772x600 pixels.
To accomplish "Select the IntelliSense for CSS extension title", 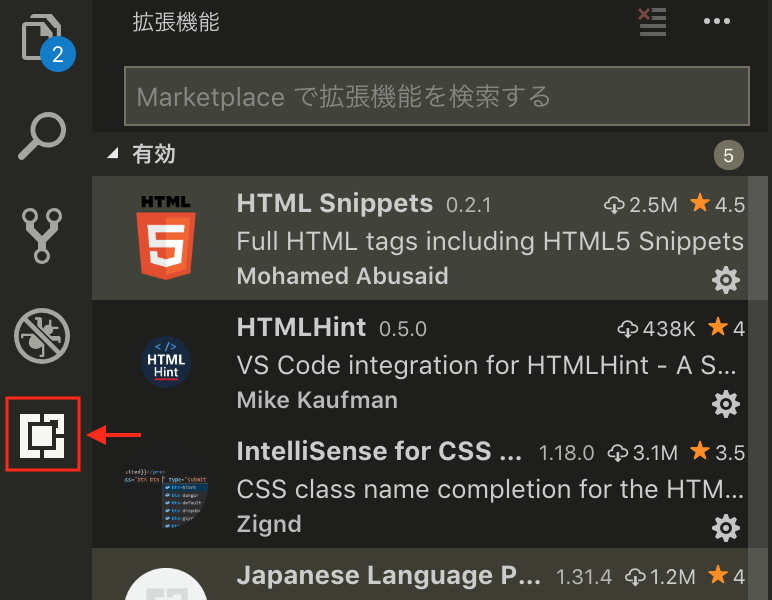I will (x=379, y=451).
